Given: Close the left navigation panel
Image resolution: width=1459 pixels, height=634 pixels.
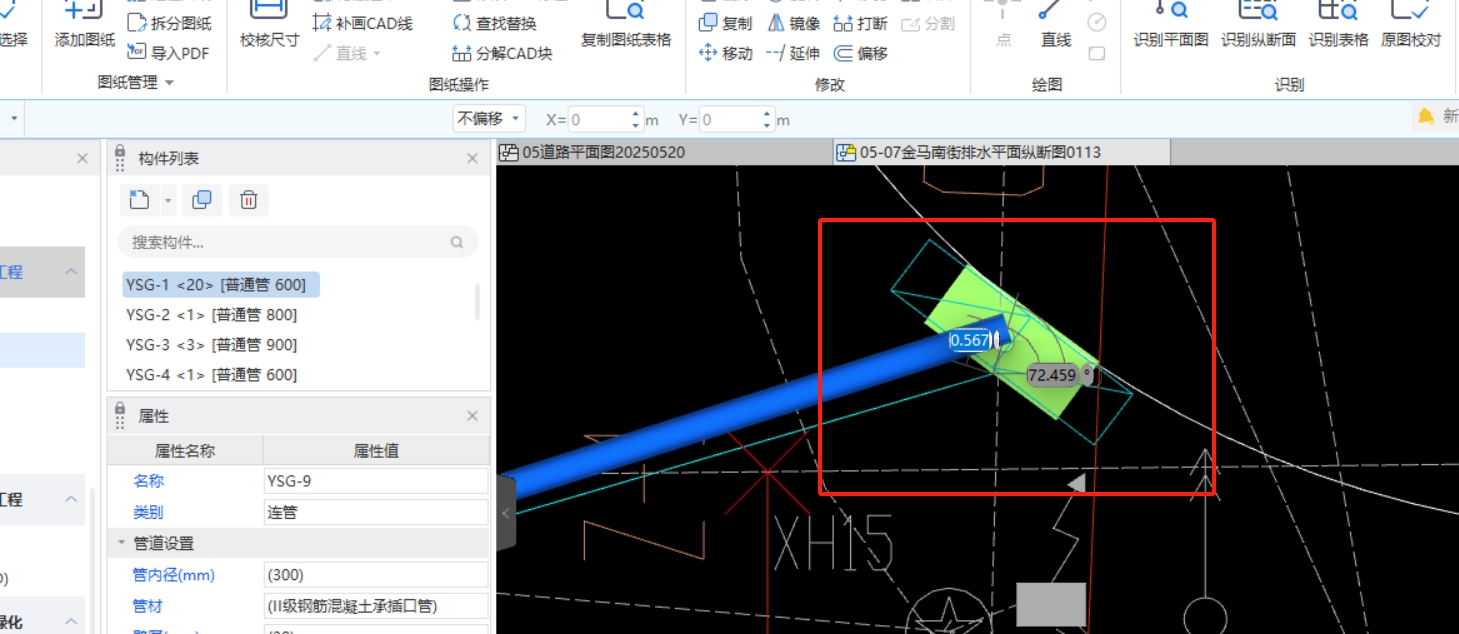Looking at the screenshot, I should (83, 159).
